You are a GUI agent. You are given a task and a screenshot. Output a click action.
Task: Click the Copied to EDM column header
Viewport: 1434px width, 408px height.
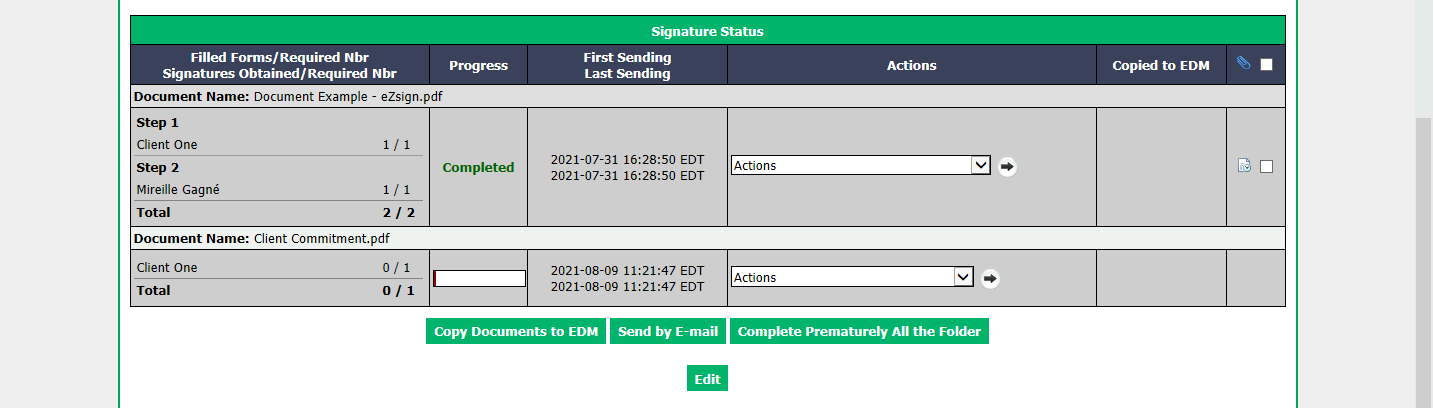1161,65
